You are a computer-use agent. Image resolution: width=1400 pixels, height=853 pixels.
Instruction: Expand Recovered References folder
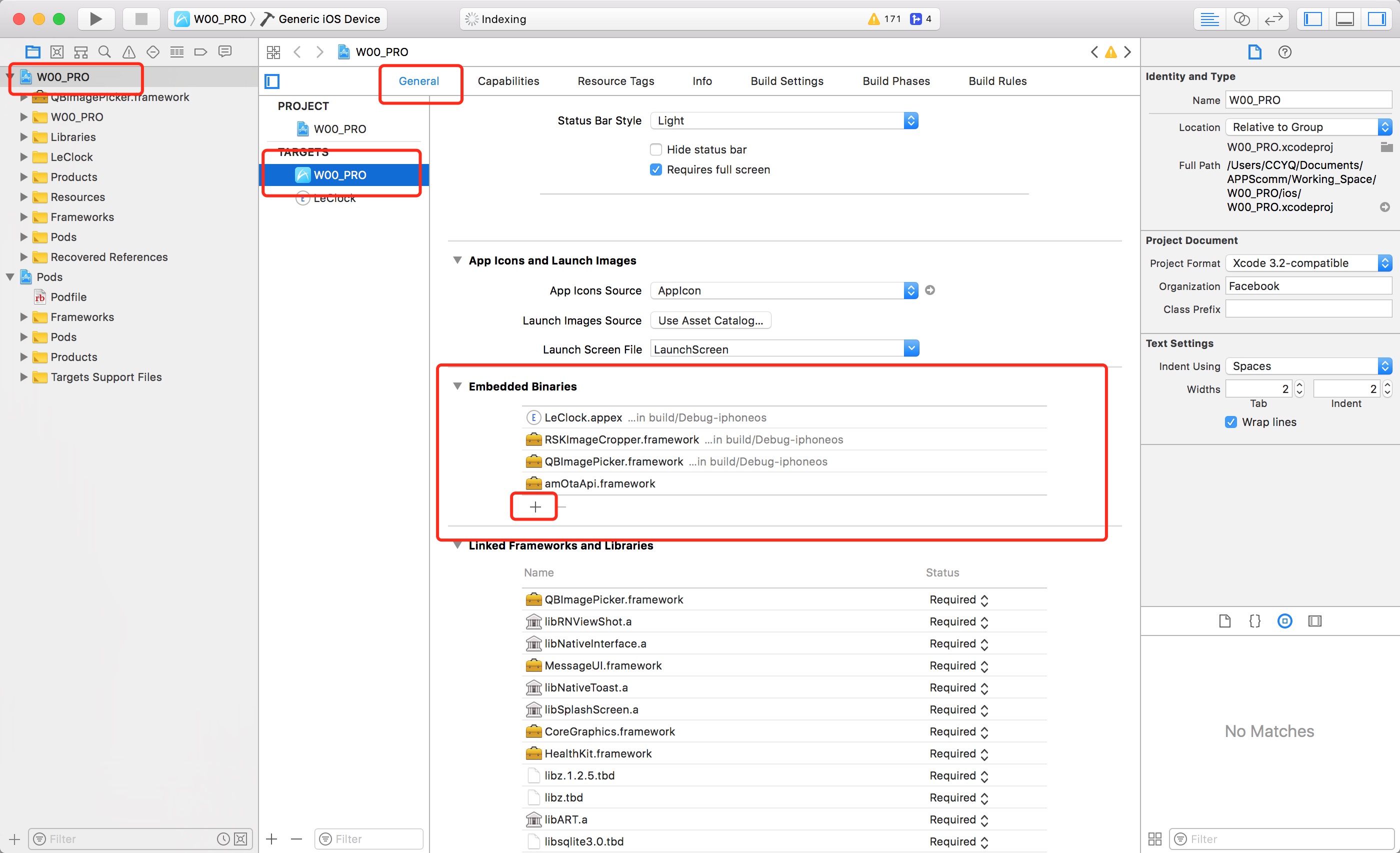coord(23,257)
